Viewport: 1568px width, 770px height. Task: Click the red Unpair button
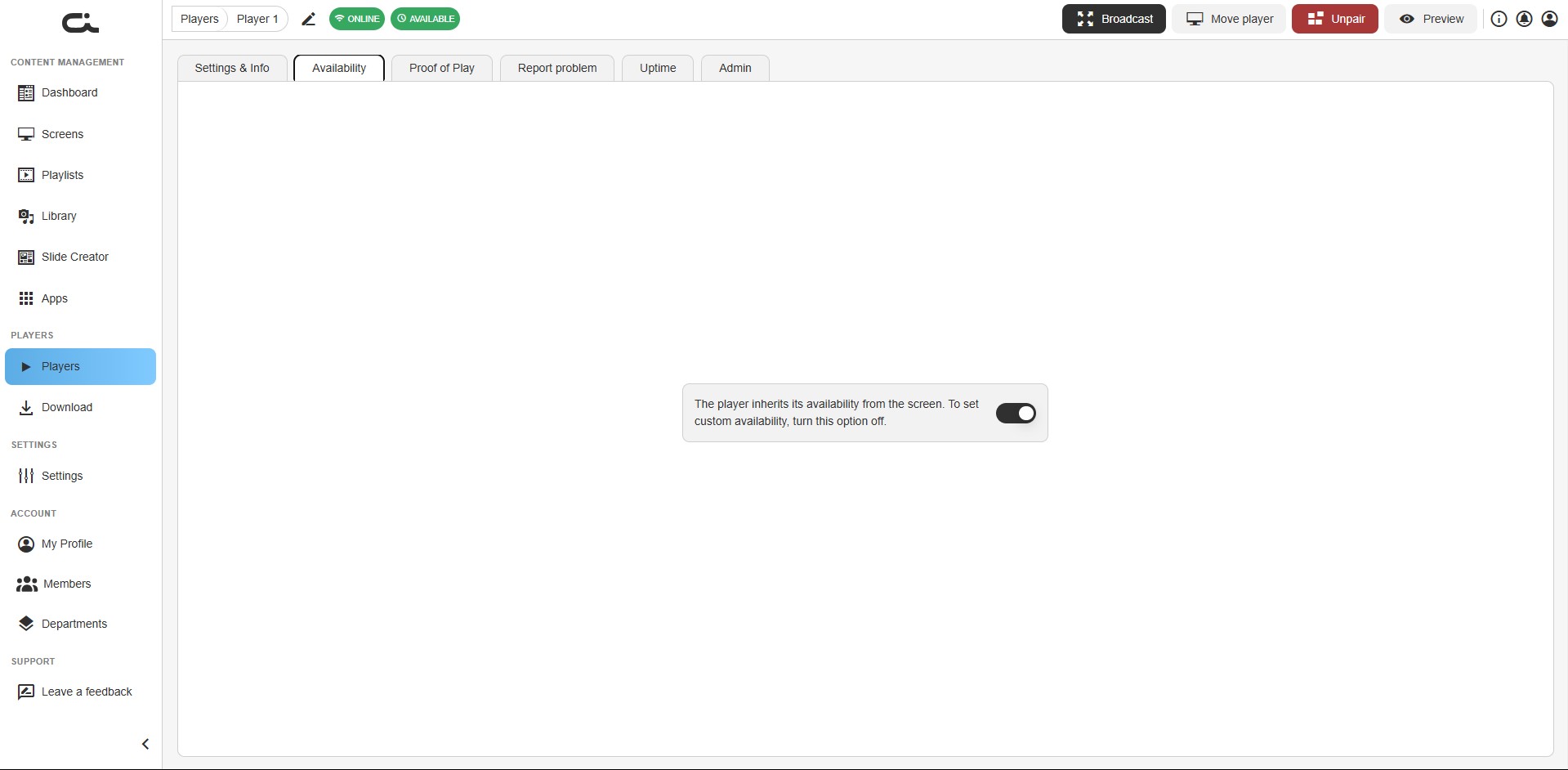point(1335,19)
